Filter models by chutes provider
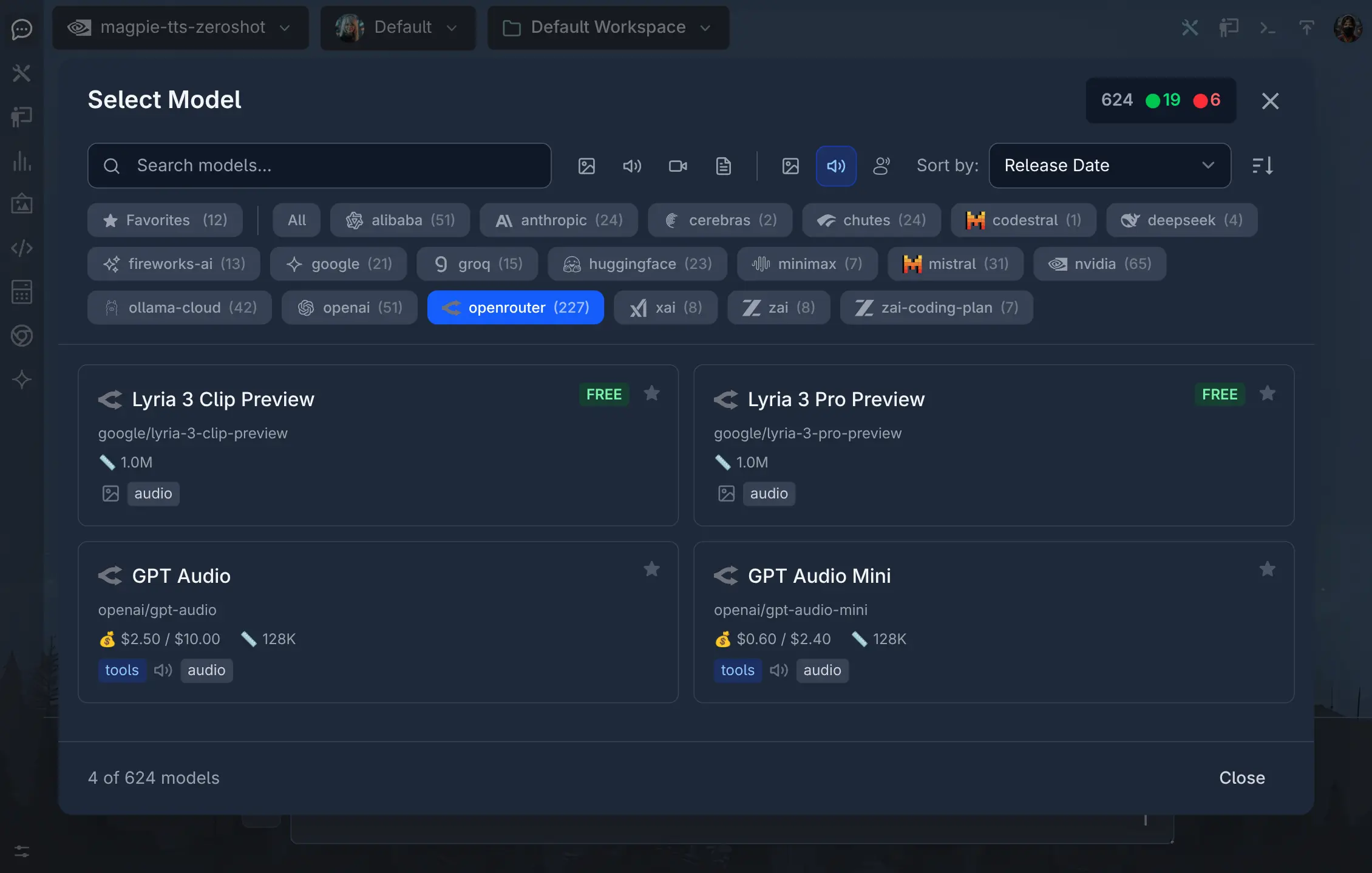 (x=871, y=220)
